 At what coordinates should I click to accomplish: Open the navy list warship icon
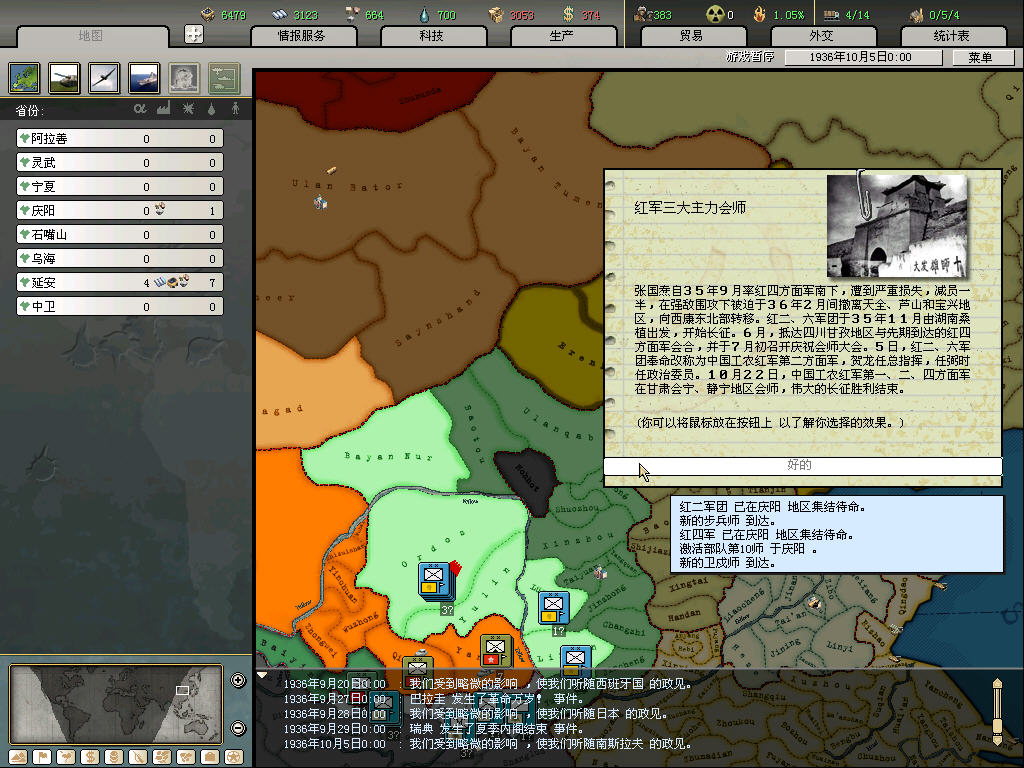144,78
